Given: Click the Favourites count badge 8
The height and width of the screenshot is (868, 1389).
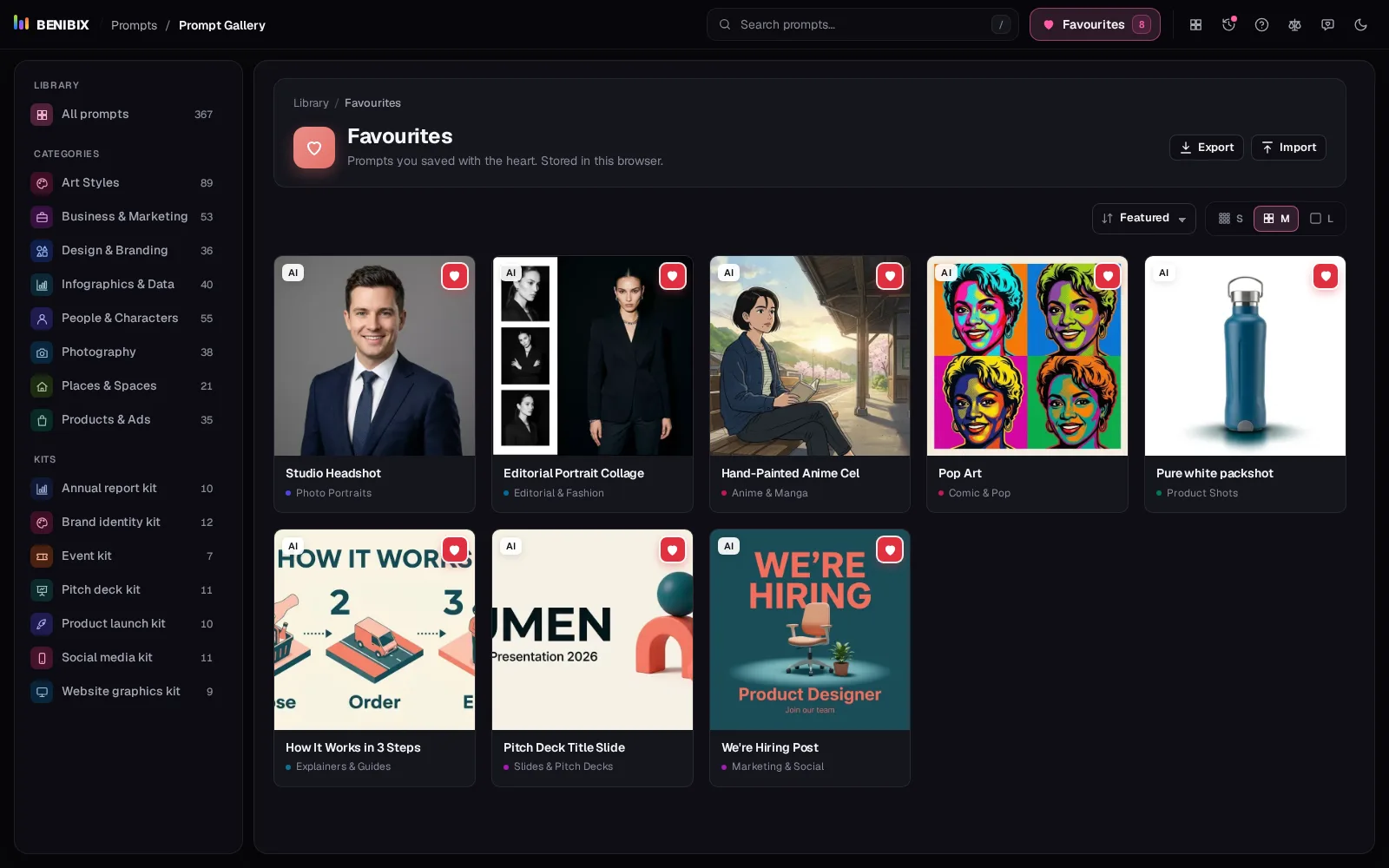Looking at the screenshot, I should tap(1141, 24).
